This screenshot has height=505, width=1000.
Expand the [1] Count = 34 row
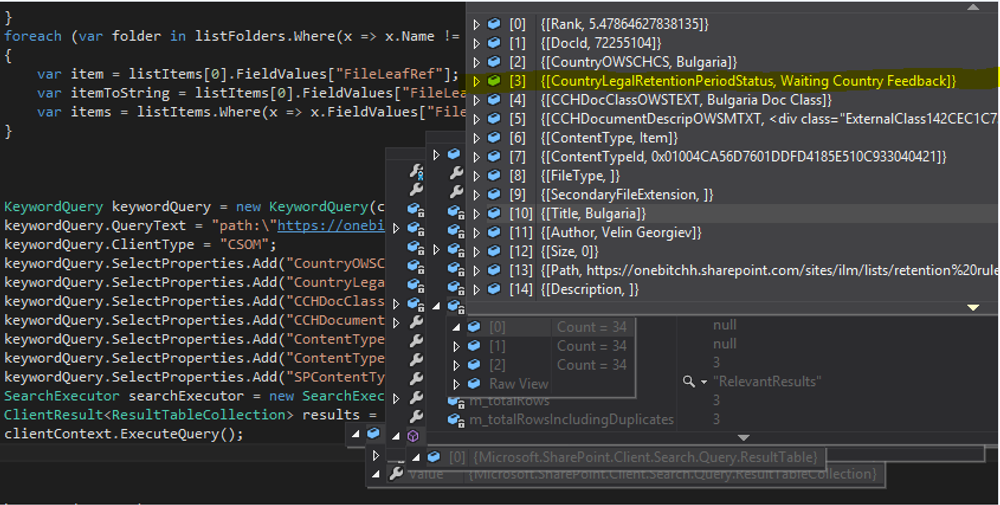pyautogui.click(x=456, y=346)
